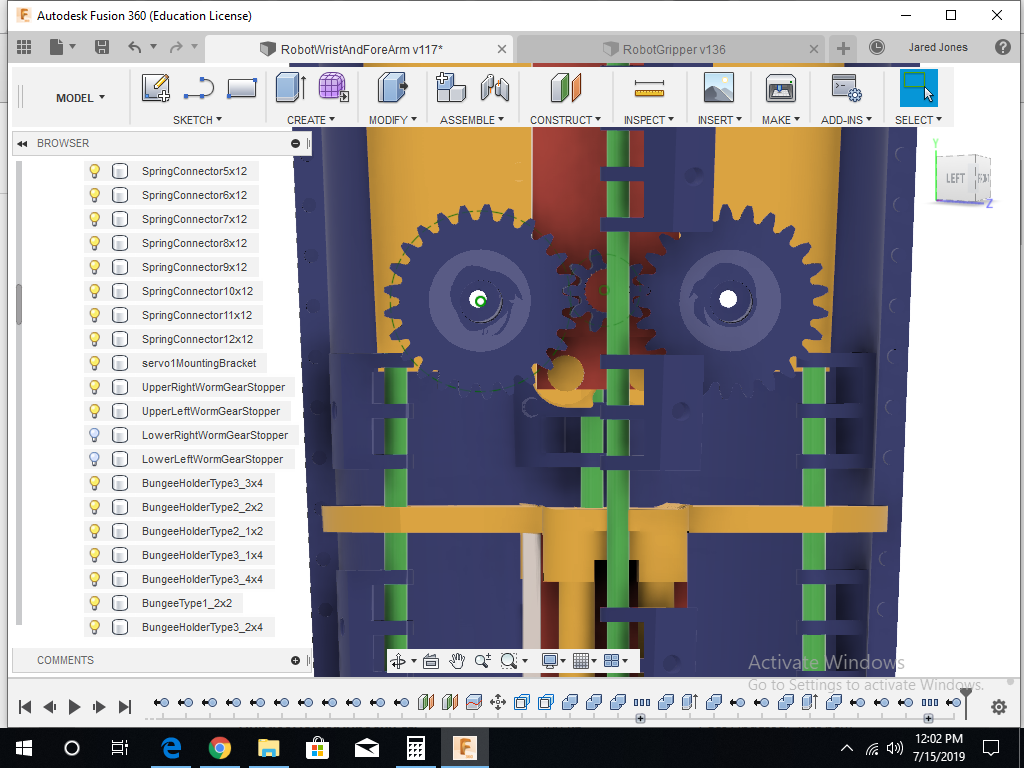Click the Offset Plane construct icon
Viewport: 1024px width, 768px height.
[566, 88]
